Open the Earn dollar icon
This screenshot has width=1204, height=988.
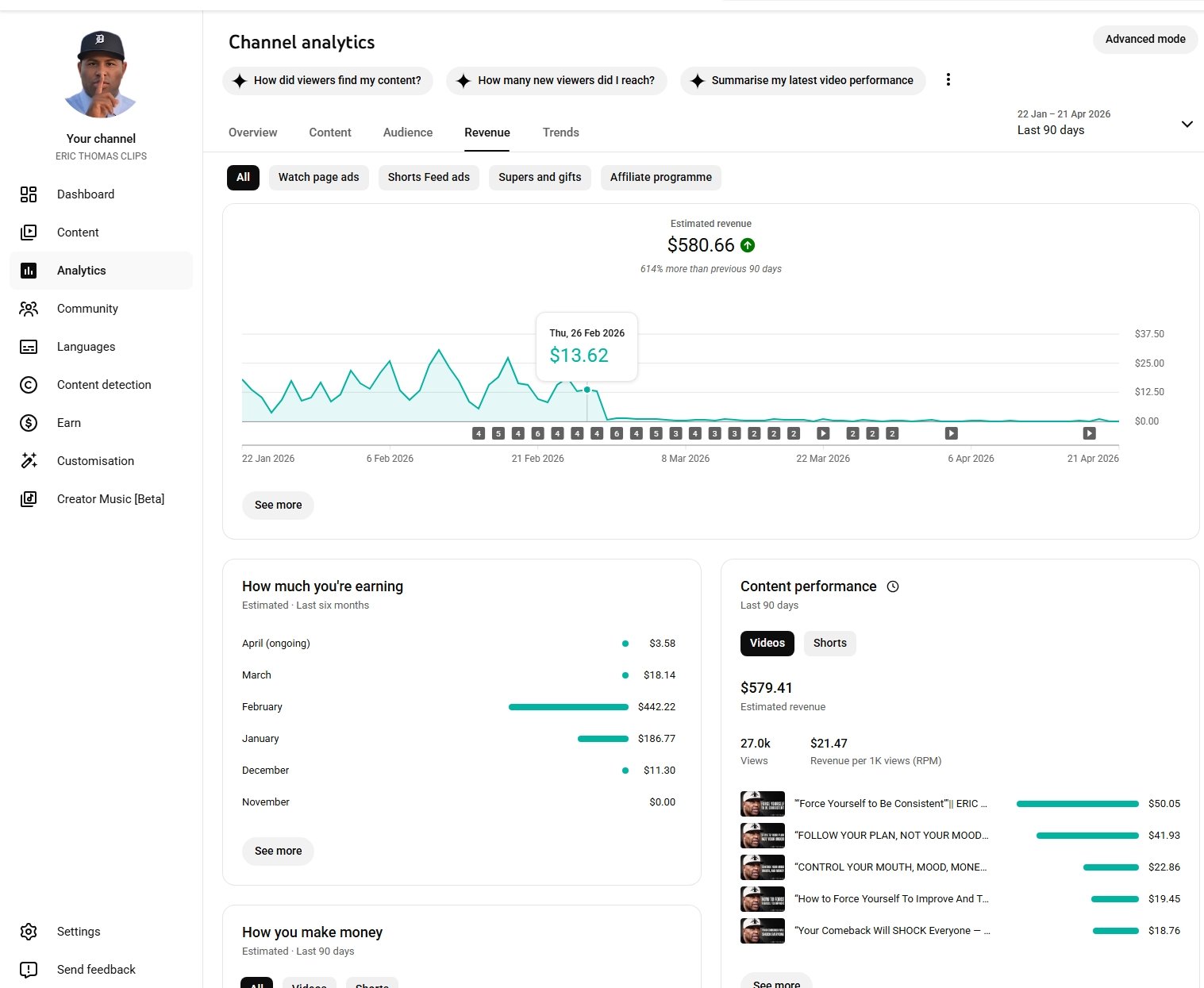(29, 423)
